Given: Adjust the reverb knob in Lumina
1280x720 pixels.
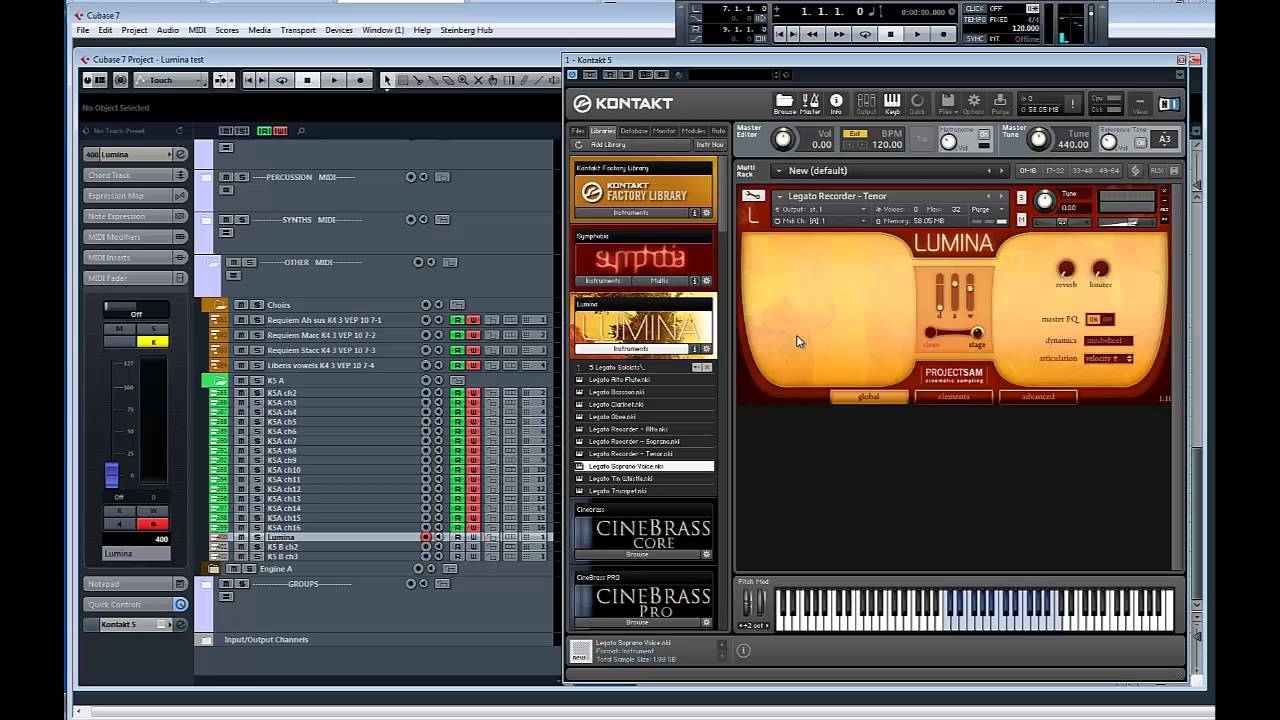Looking at the screenshot, I should pyautogui.click(x=1066, y=268).
